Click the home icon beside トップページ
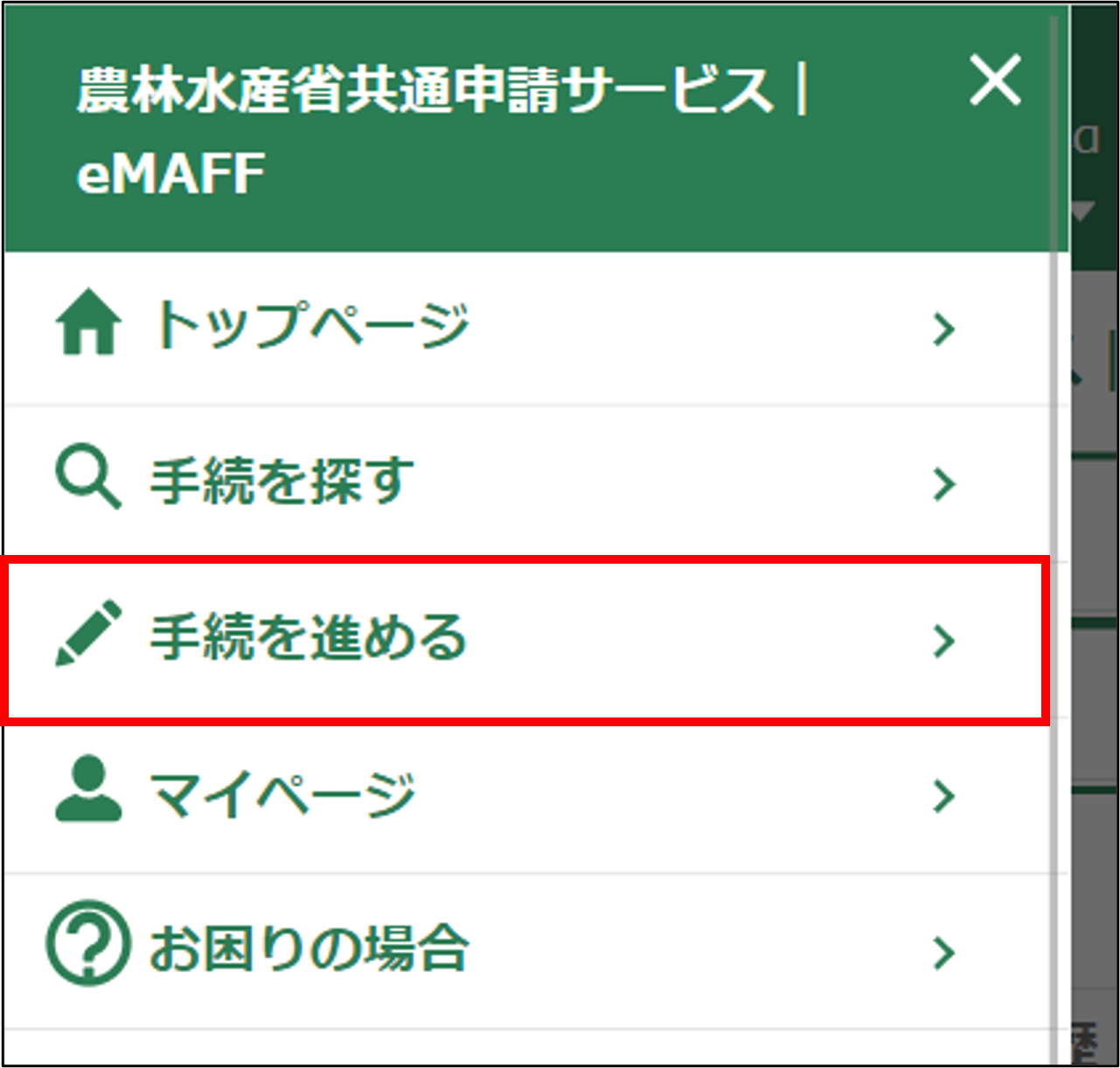This screenshot has width=1120, height=1068. pyautogui.click(x=87, y=323)
